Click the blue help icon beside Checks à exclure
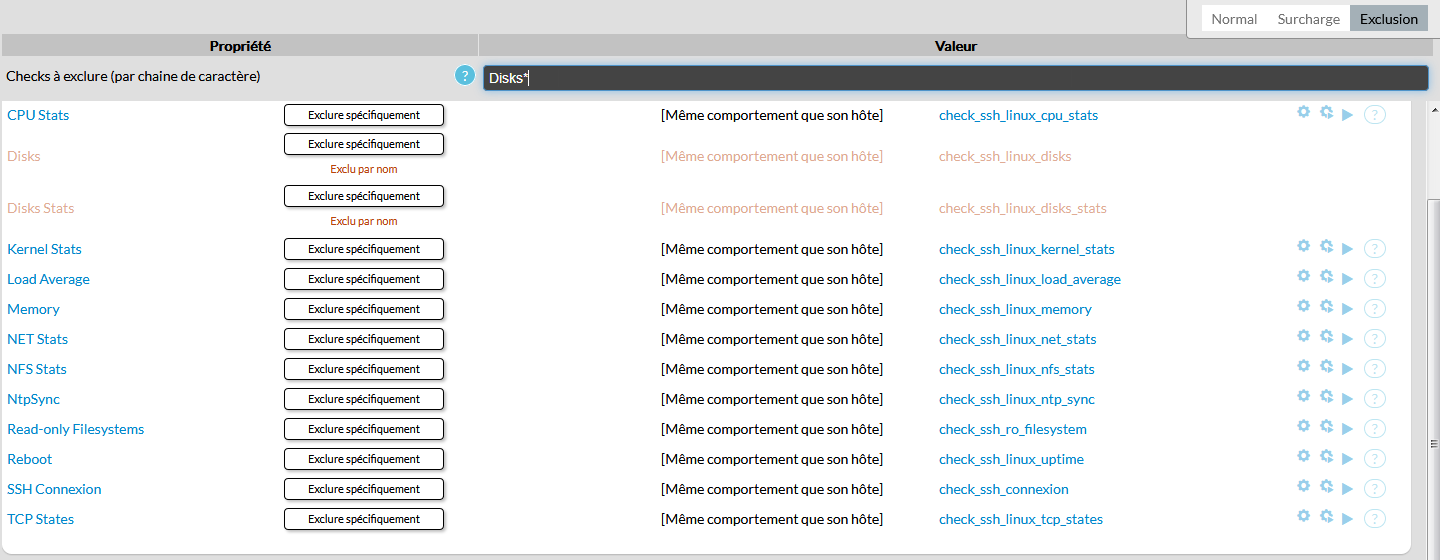Viewport: 1440px width, 560px height. coord(464,76)
